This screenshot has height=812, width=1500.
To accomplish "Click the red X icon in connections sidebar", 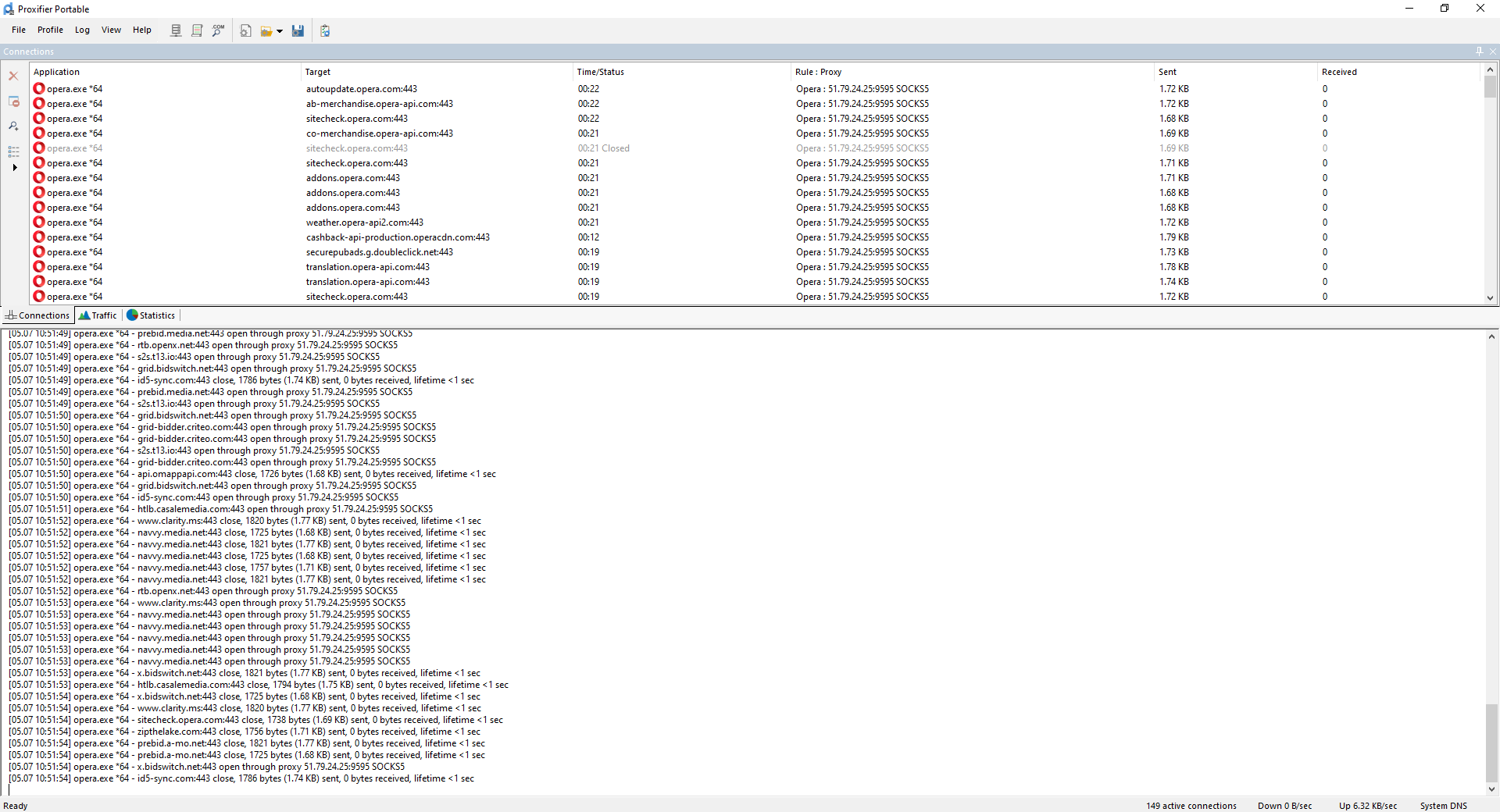I will 13,76.
